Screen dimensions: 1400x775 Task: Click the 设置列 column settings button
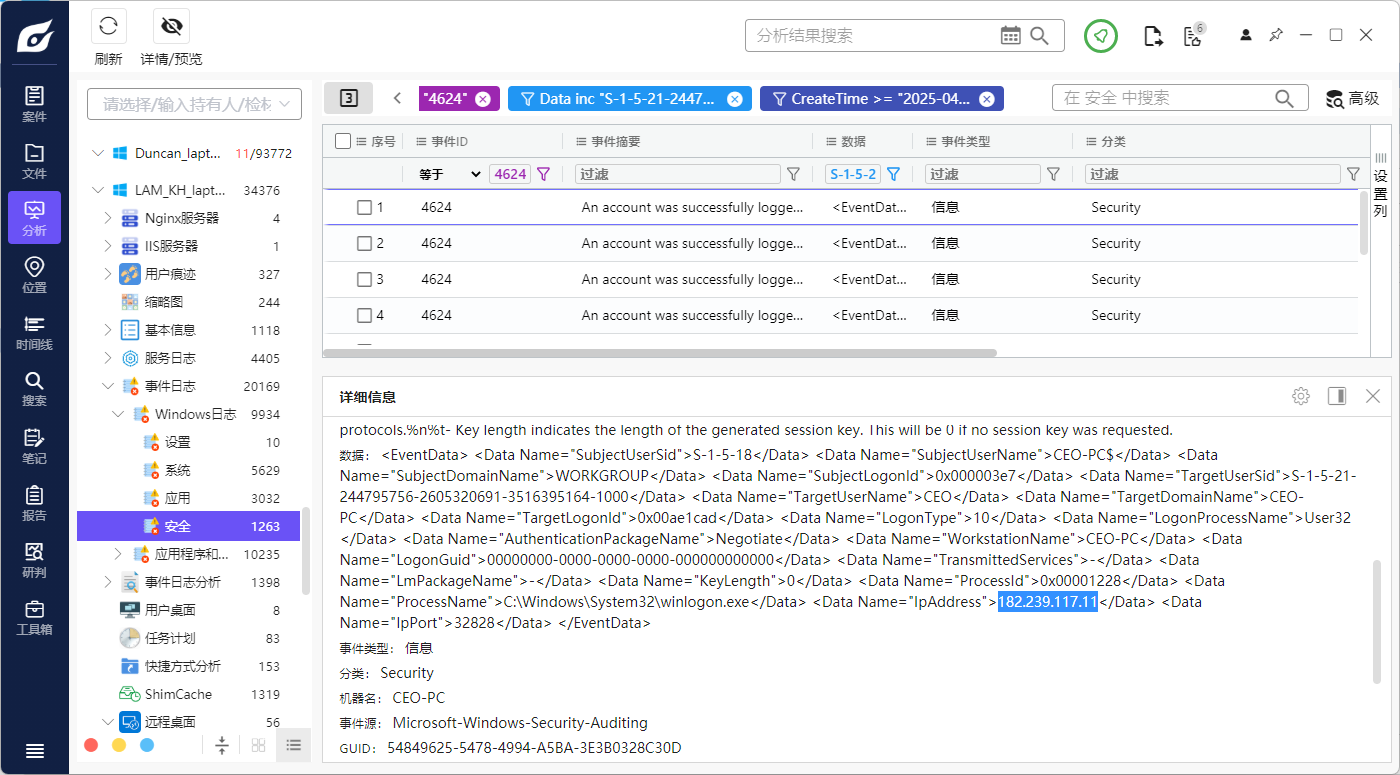[x=1380, y=185]
